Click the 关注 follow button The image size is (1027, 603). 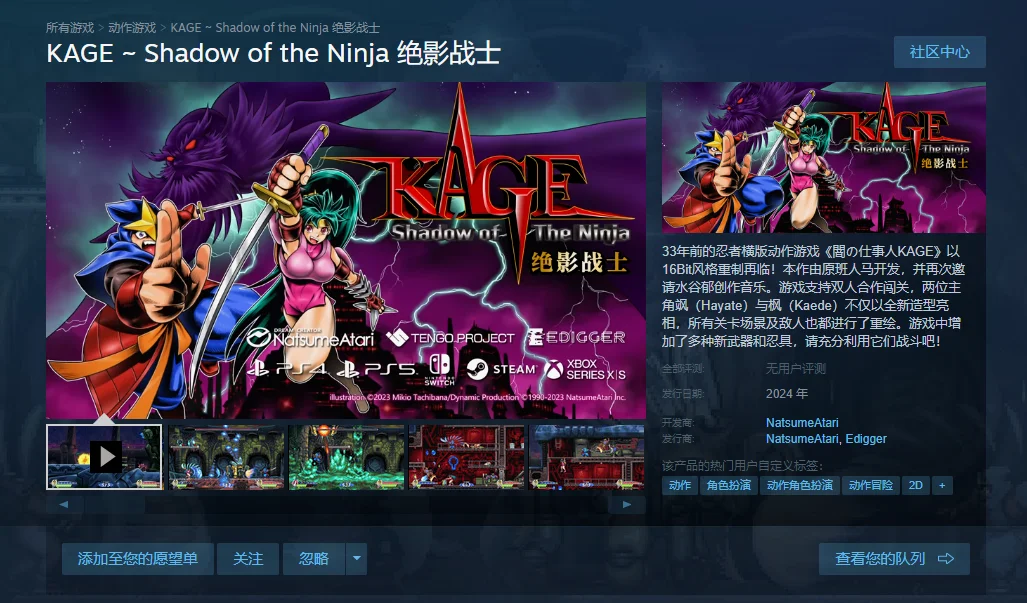[248, 558]
